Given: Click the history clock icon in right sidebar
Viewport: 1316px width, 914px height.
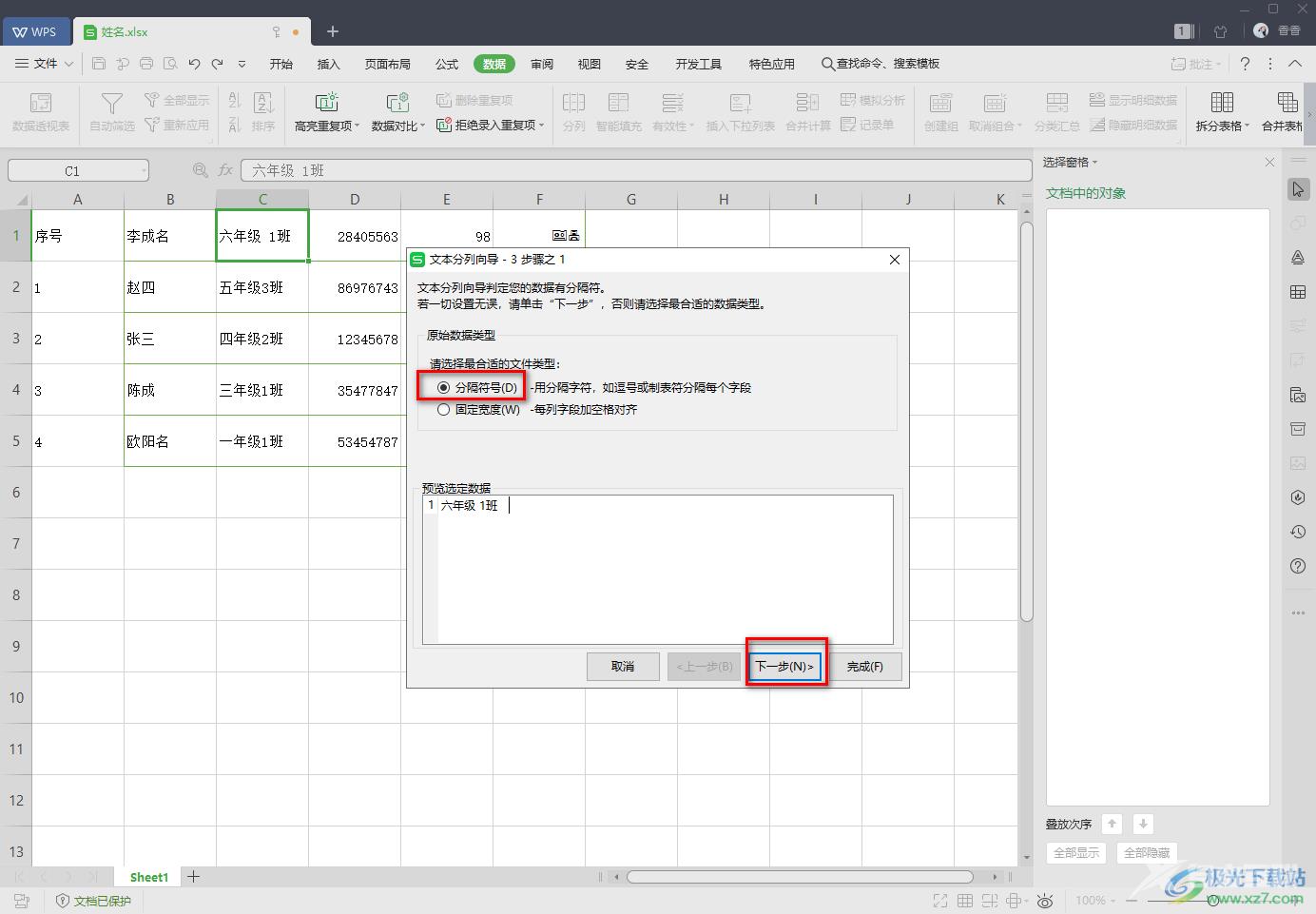Looking at the screenshot, I should [x=1298, y=532].
